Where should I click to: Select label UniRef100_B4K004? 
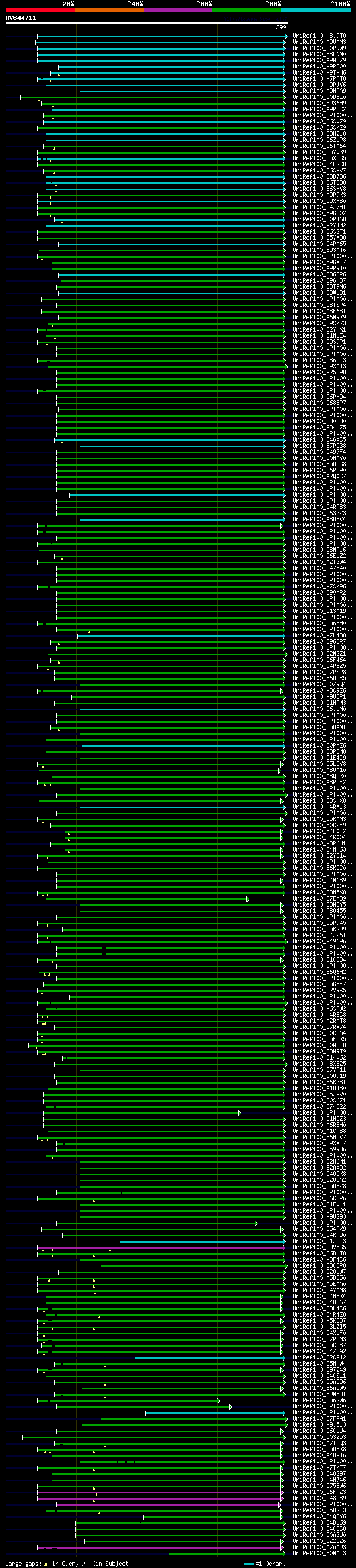click(319, 838)
